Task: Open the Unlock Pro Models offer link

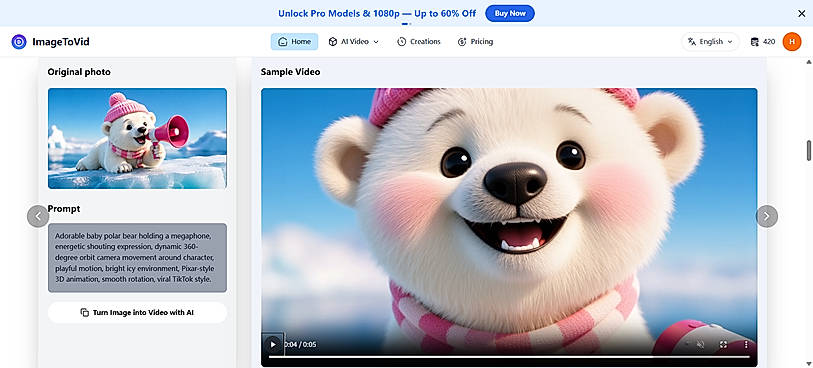Action: pyautogui.click(x=377, y=14)
